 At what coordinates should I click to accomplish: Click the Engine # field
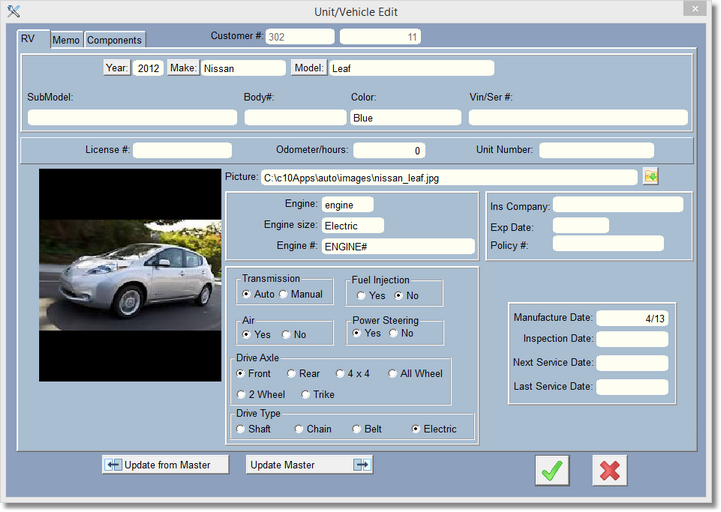(398, 246)
